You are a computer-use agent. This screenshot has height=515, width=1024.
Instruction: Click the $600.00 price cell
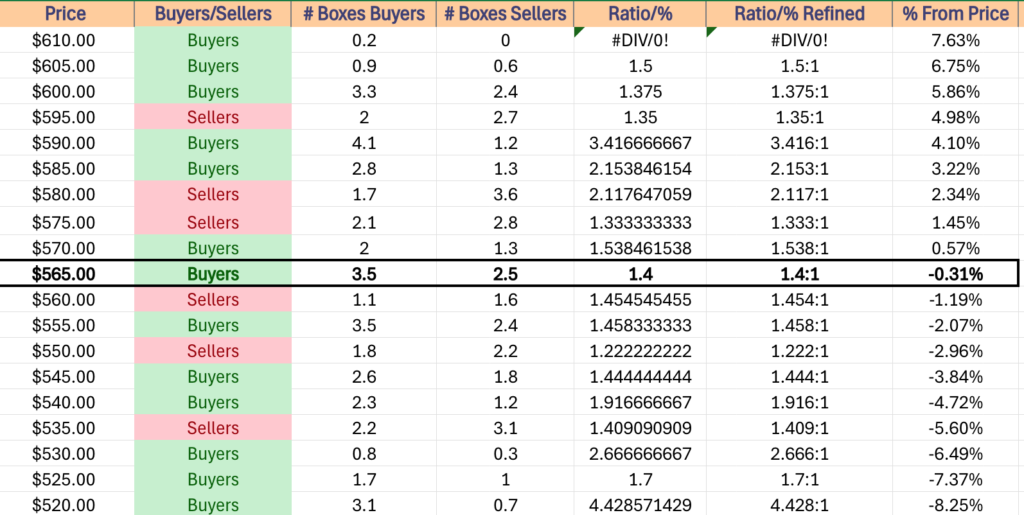pos(67,91)
